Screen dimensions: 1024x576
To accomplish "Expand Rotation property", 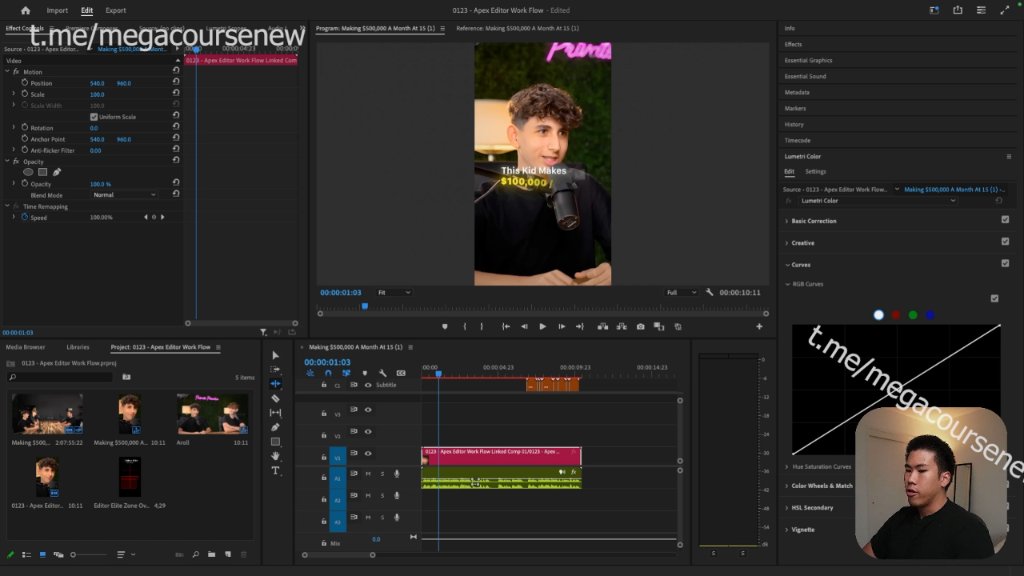I will (x=14, y=127).
